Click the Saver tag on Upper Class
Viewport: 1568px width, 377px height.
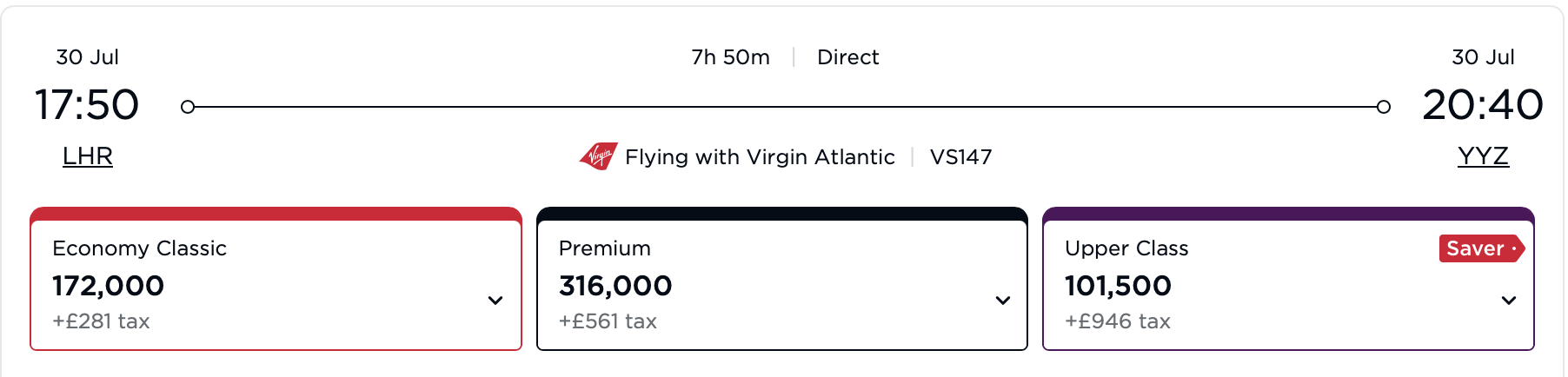1481,248
